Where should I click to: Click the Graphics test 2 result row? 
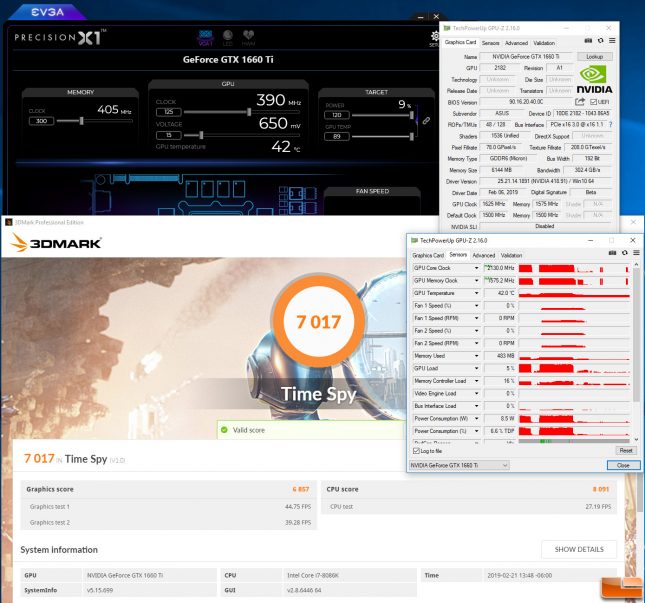point(169,522)
